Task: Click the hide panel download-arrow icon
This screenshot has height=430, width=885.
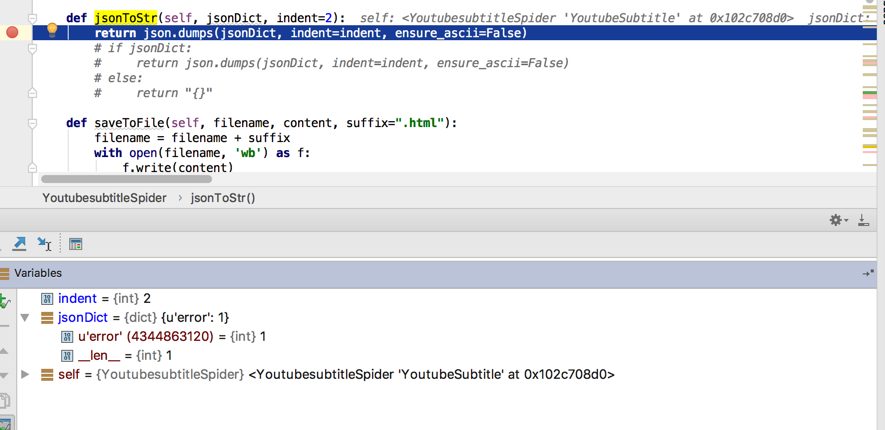Action: click(x=863, y=220)
